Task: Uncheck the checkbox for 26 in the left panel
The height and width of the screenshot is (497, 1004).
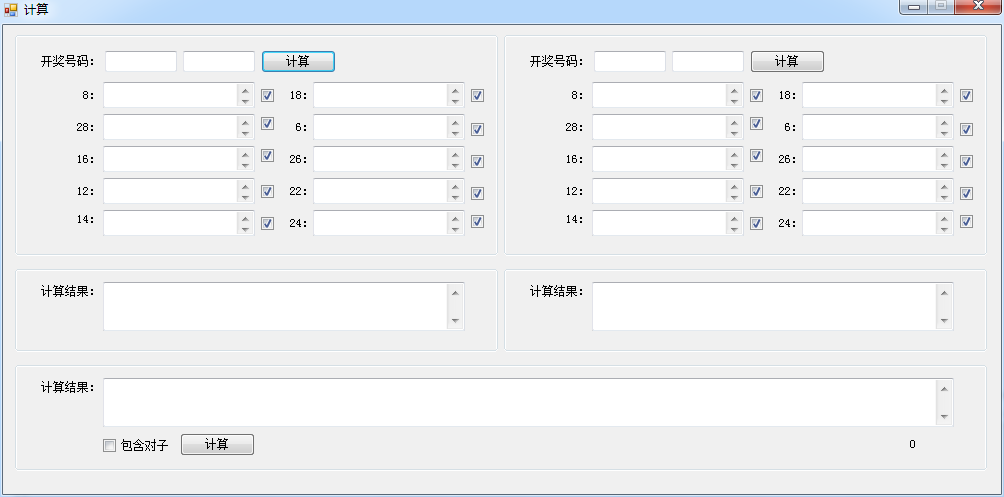Action: point(477,161)
